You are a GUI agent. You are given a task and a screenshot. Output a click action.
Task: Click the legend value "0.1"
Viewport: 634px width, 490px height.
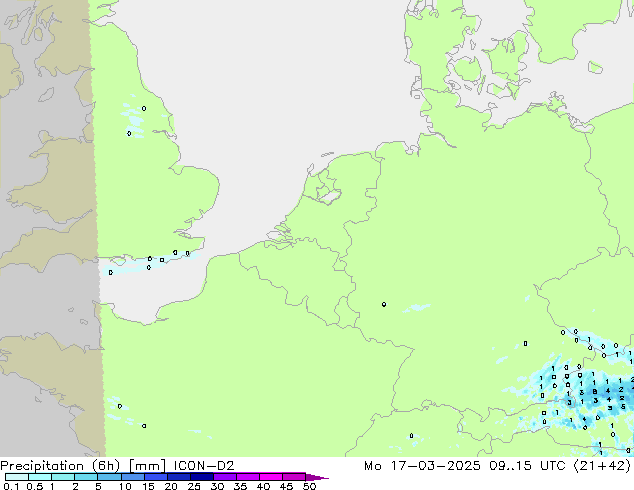[x=11, y=486]
